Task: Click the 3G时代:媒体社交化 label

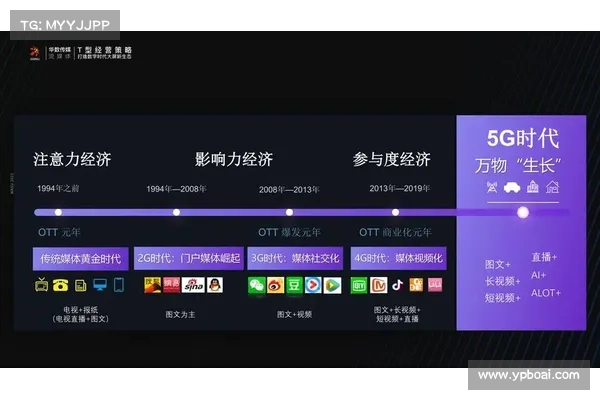Action: (295, 258)
